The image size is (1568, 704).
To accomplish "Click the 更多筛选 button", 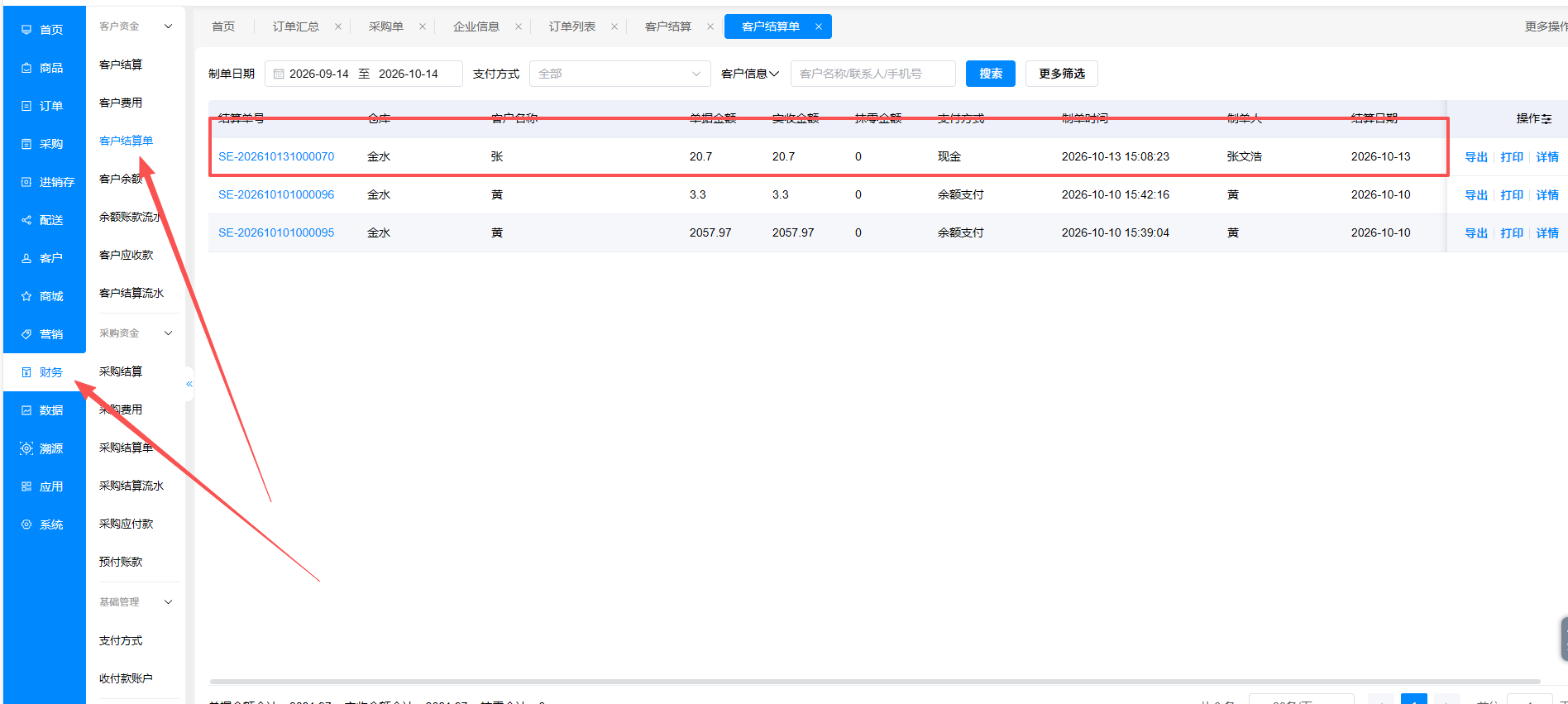I will pyautogui.click(x=1062, y=74).
